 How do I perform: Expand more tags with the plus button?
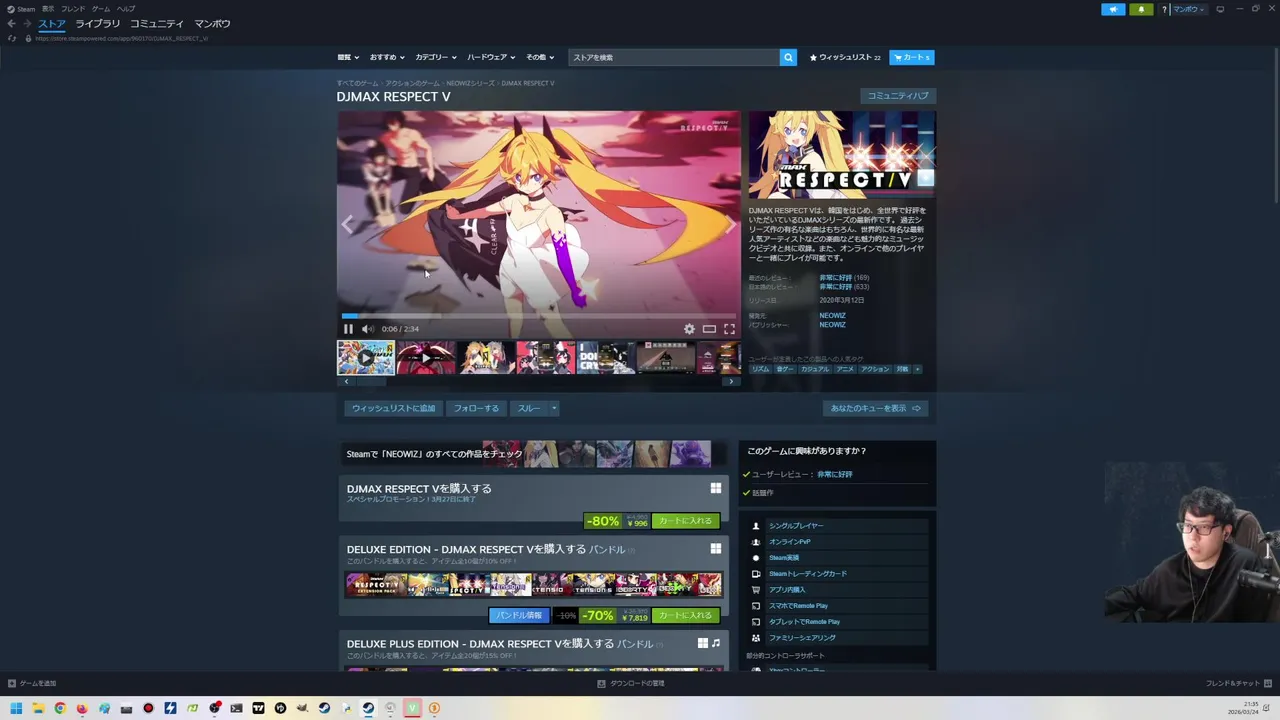click(x=917, y=369)
